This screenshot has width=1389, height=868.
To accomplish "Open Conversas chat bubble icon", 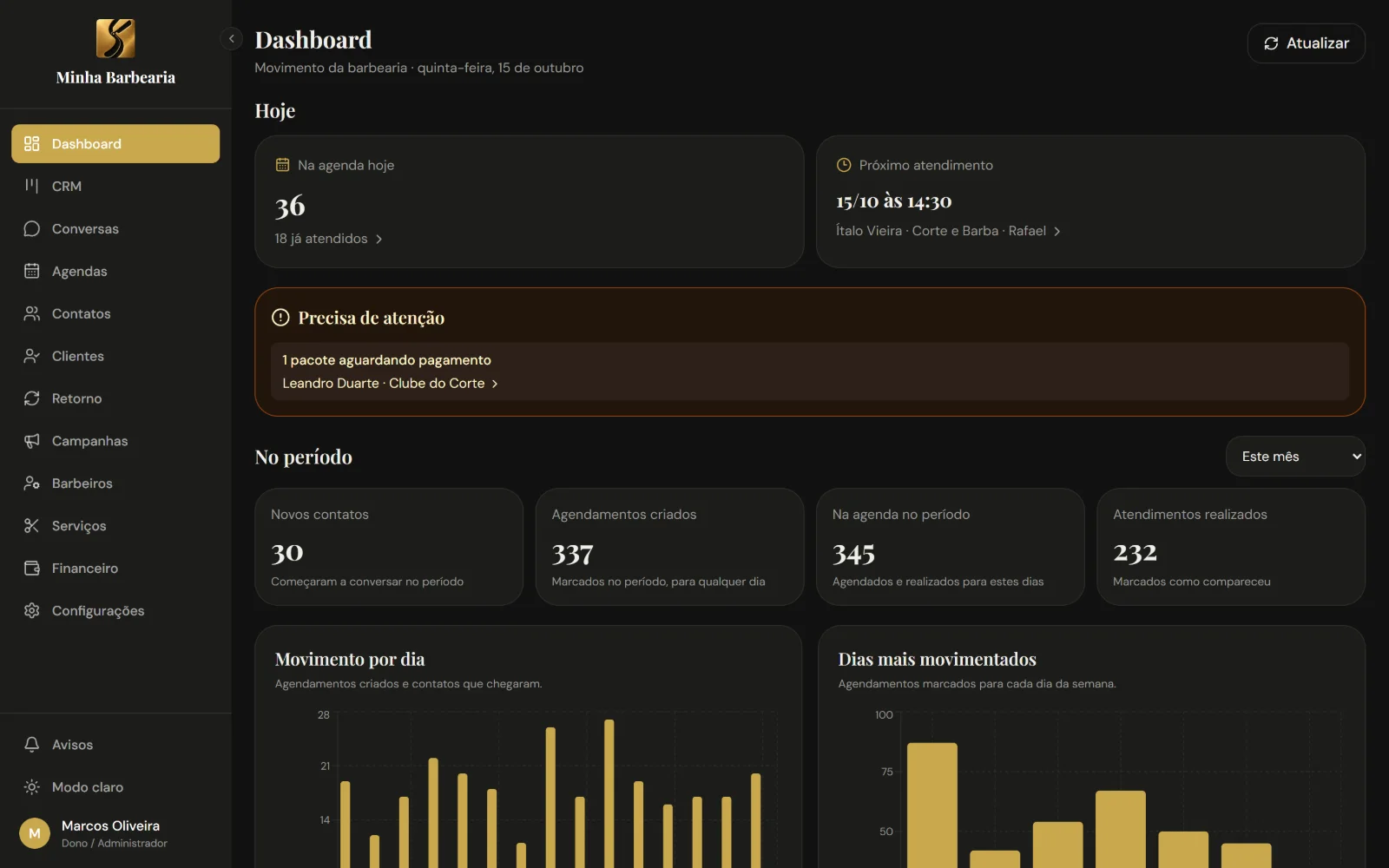I will 32,228.
